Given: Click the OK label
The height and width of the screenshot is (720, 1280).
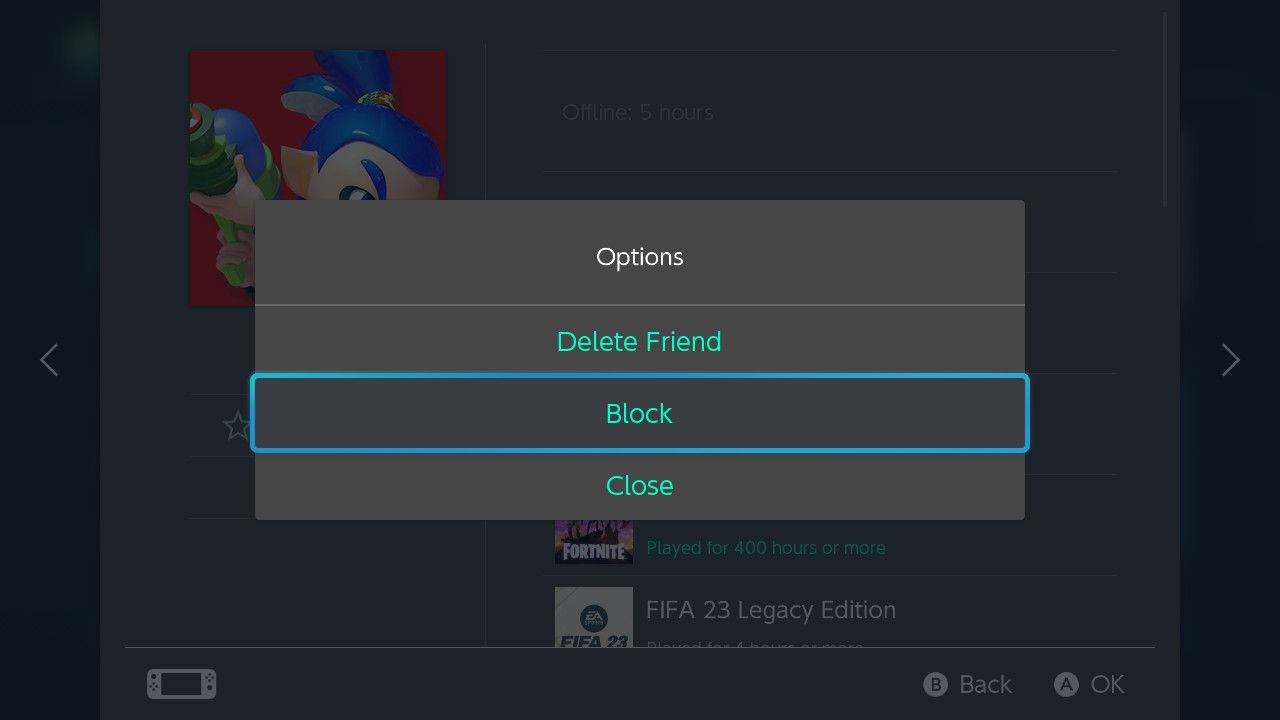Looking at the screenshot, I should click(x=1107, y=684).
